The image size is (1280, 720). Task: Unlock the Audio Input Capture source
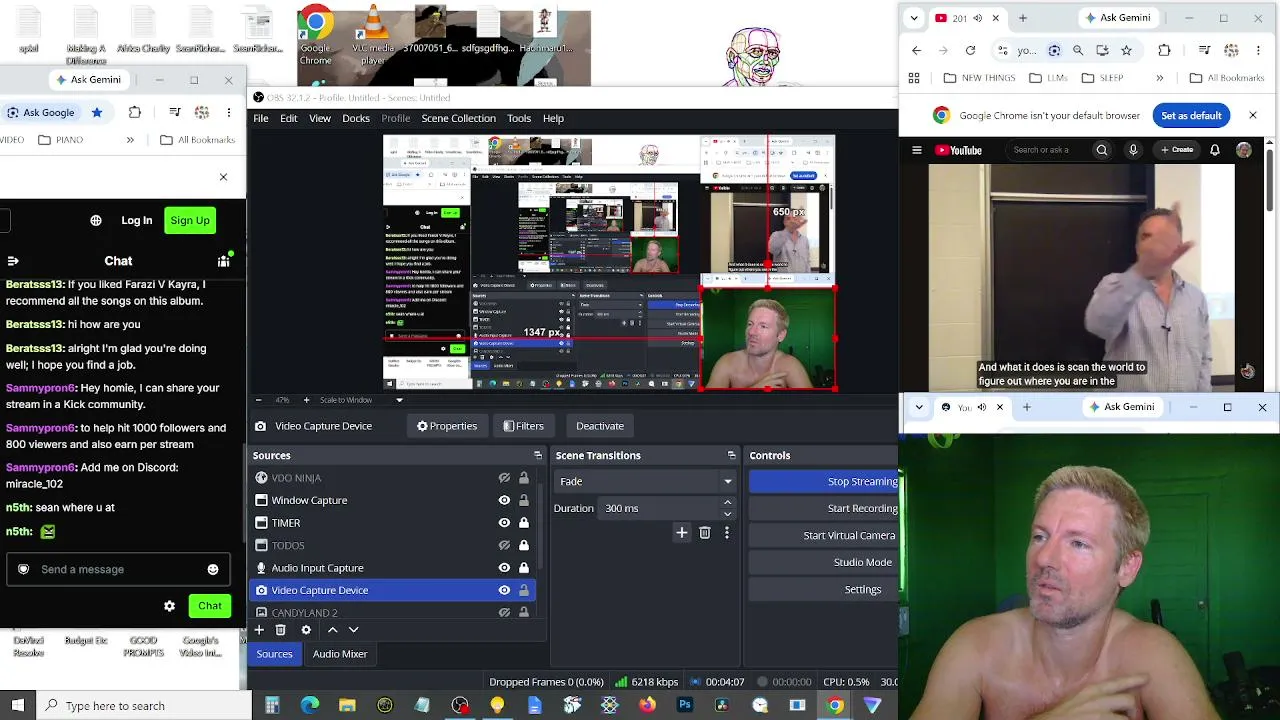523,568
